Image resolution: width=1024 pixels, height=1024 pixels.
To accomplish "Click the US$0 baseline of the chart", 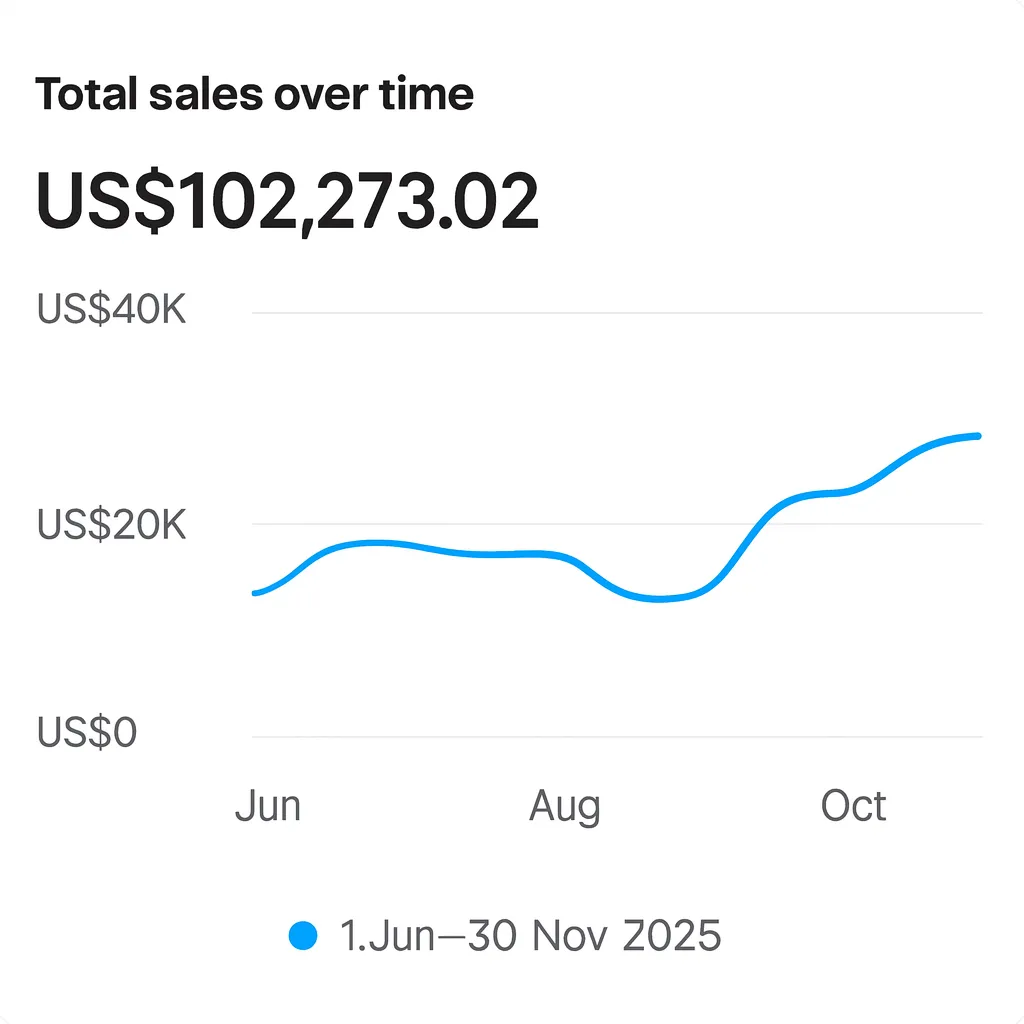I will click(x=600, y=737).
